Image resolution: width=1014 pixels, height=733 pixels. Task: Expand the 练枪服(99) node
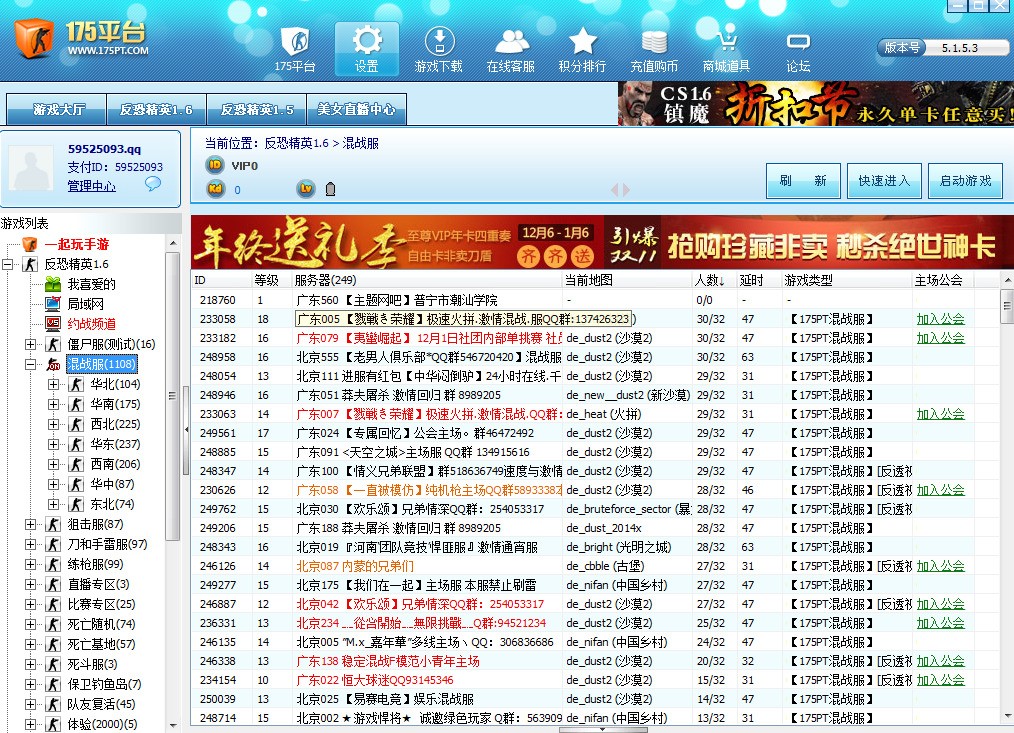coord(30,565)
